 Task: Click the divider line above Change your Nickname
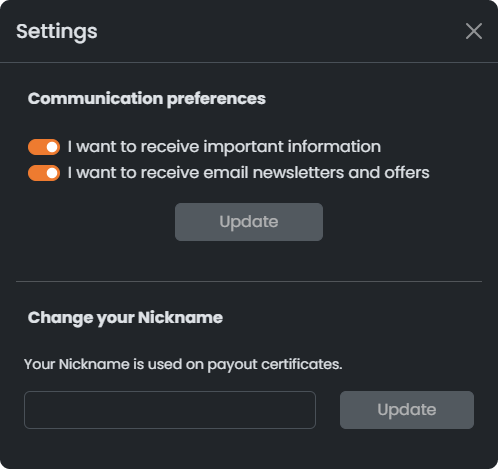pyautogui.click(x=249, y=281)
